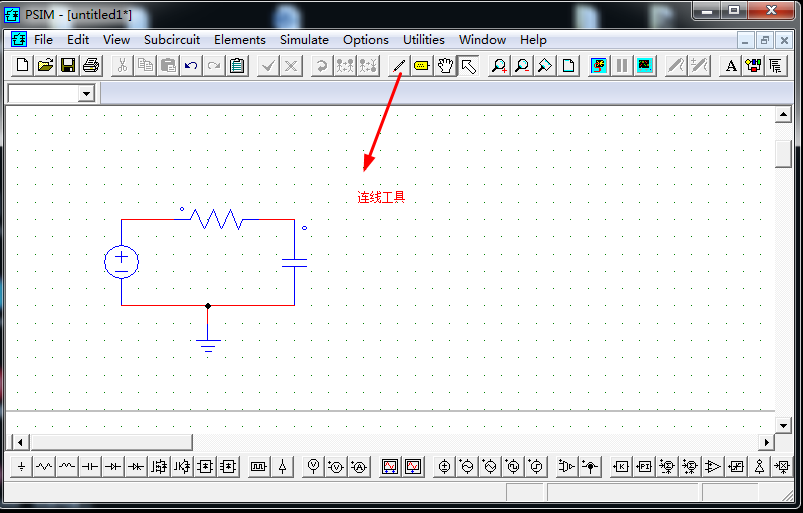Run the simulation
The height and width of the screenshot is (513, 803).
pyautogui.click(x=599, y=66)
